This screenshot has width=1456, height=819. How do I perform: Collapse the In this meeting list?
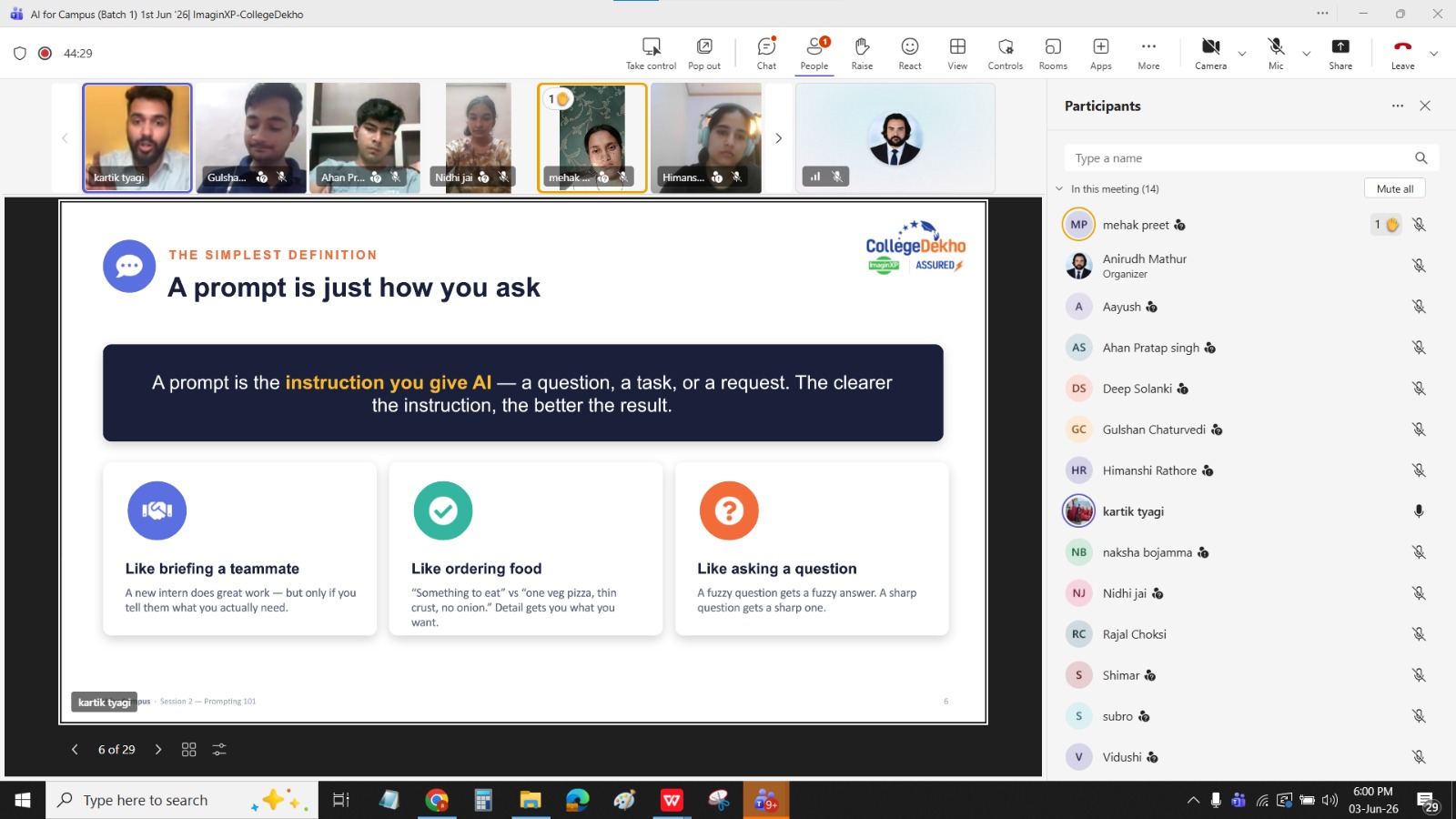tap(1059, 189)
